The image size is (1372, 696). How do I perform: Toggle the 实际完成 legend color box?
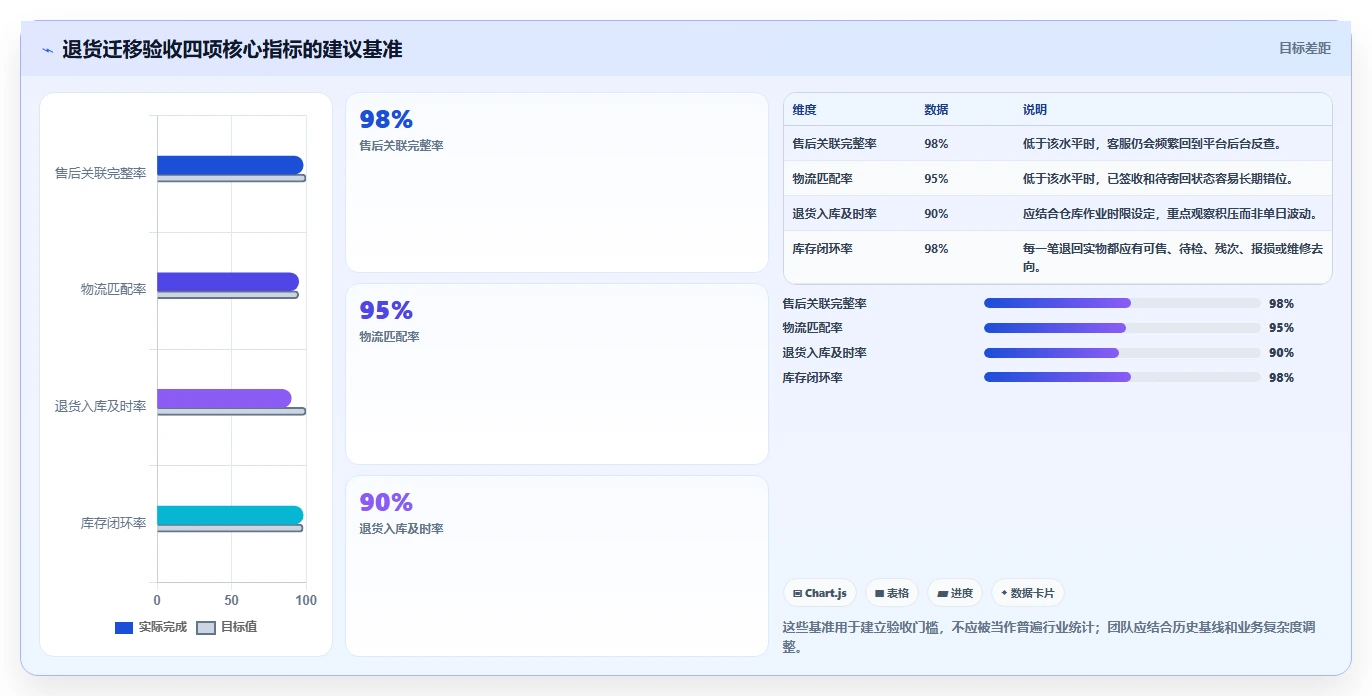click(124, 628)
